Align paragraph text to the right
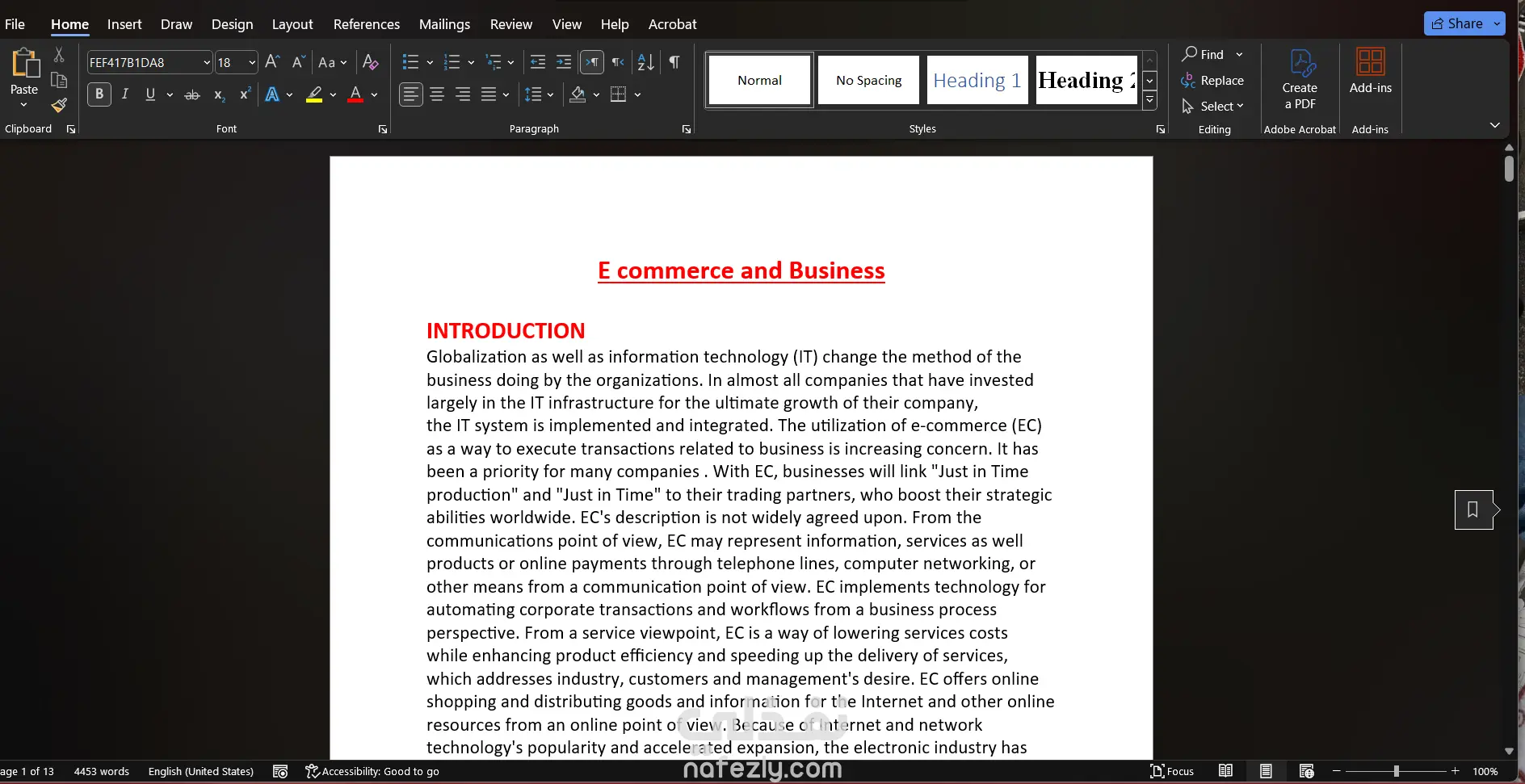This screenshot has width=1525, height=784. click(463, 94)
